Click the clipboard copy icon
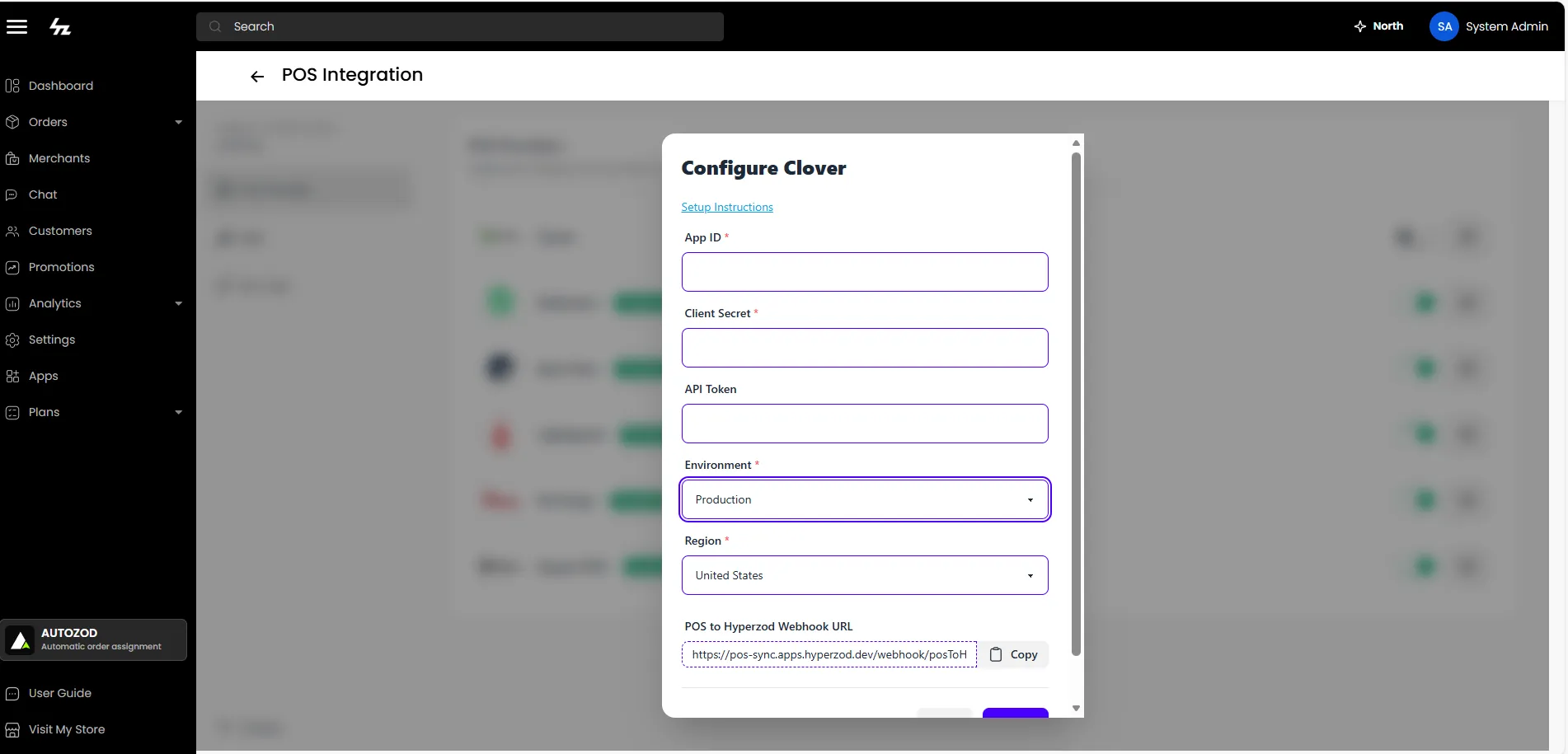1568x754 pixels. click(996, 654)
